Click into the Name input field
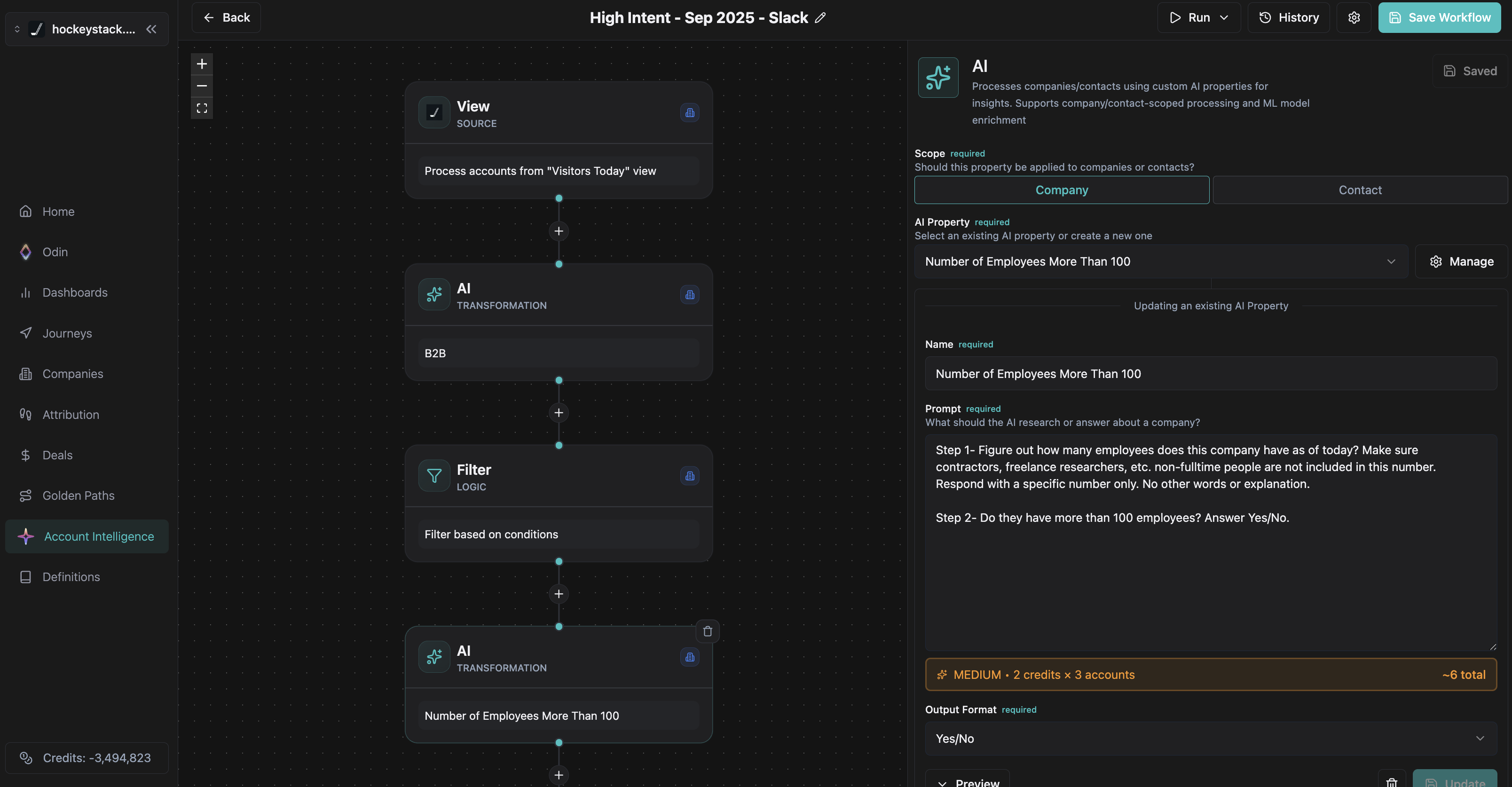This screenshot has width=1512, height=787. pos(1210,374)
